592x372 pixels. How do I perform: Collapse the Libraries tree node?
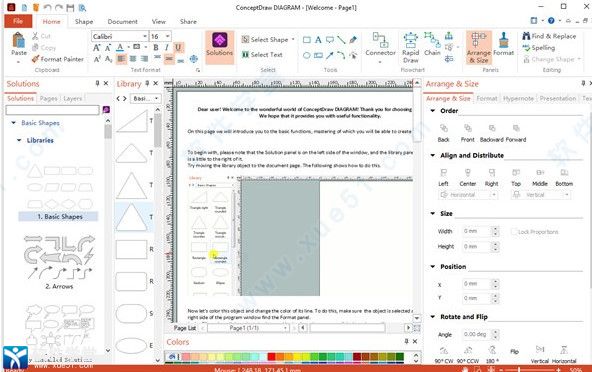tap(19, 140)
